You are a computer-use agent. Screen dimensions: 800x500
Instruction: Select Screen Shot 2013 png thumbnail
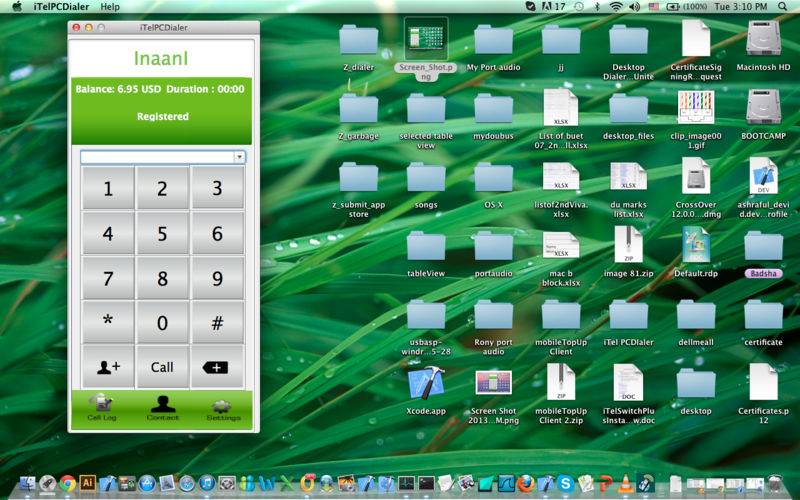coord(493,383)
